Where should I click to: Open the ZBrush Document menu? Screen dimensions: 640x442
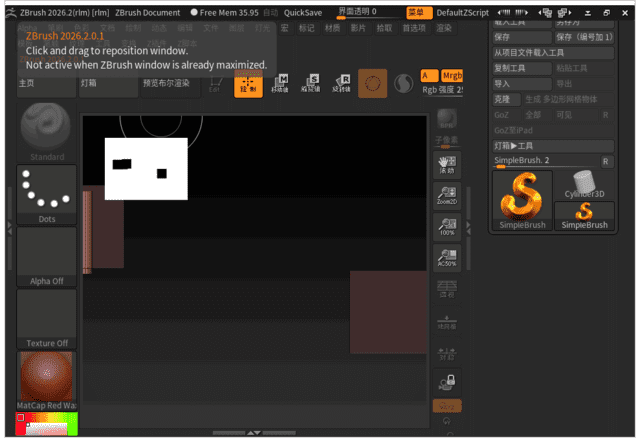point(147,12)
